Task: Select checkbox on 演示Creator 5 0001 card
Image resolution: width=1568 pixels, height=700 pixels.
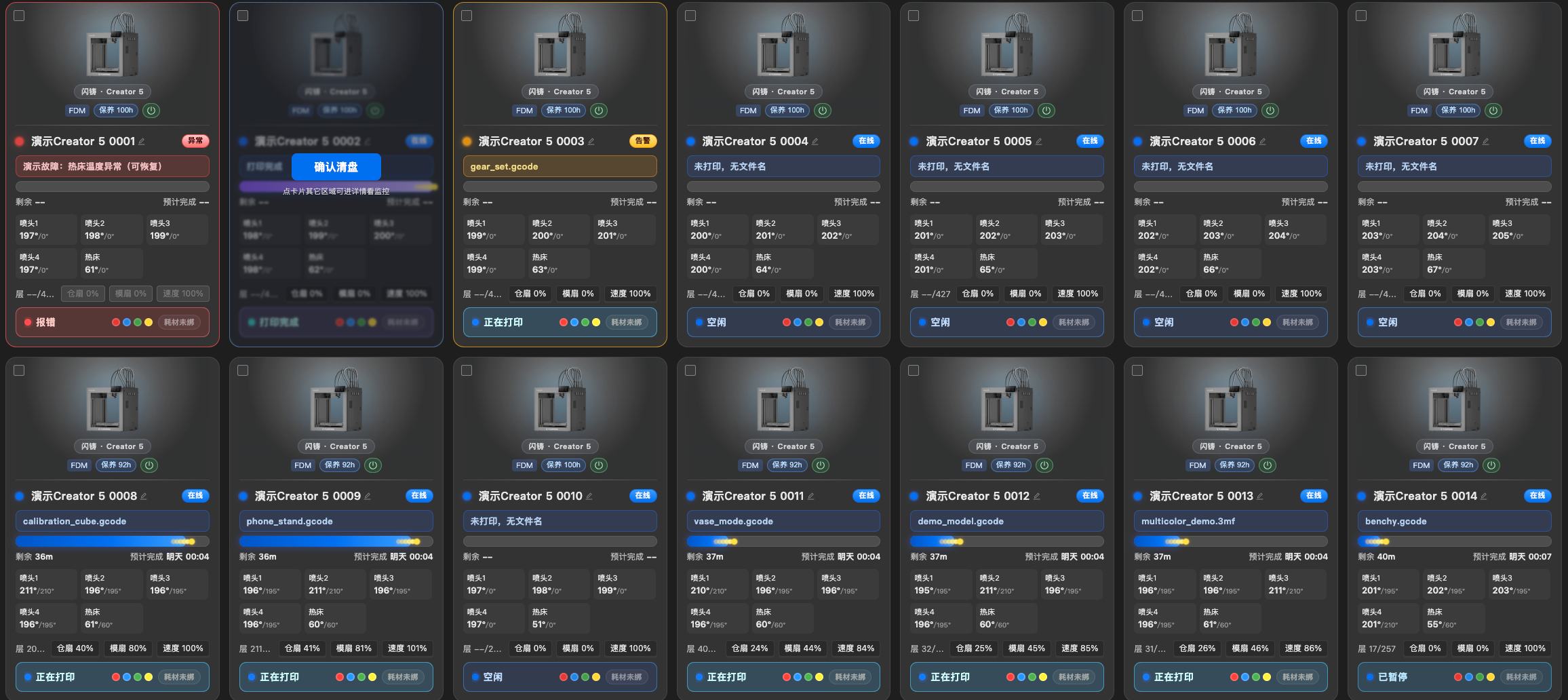Action: [x=19, y=16]
